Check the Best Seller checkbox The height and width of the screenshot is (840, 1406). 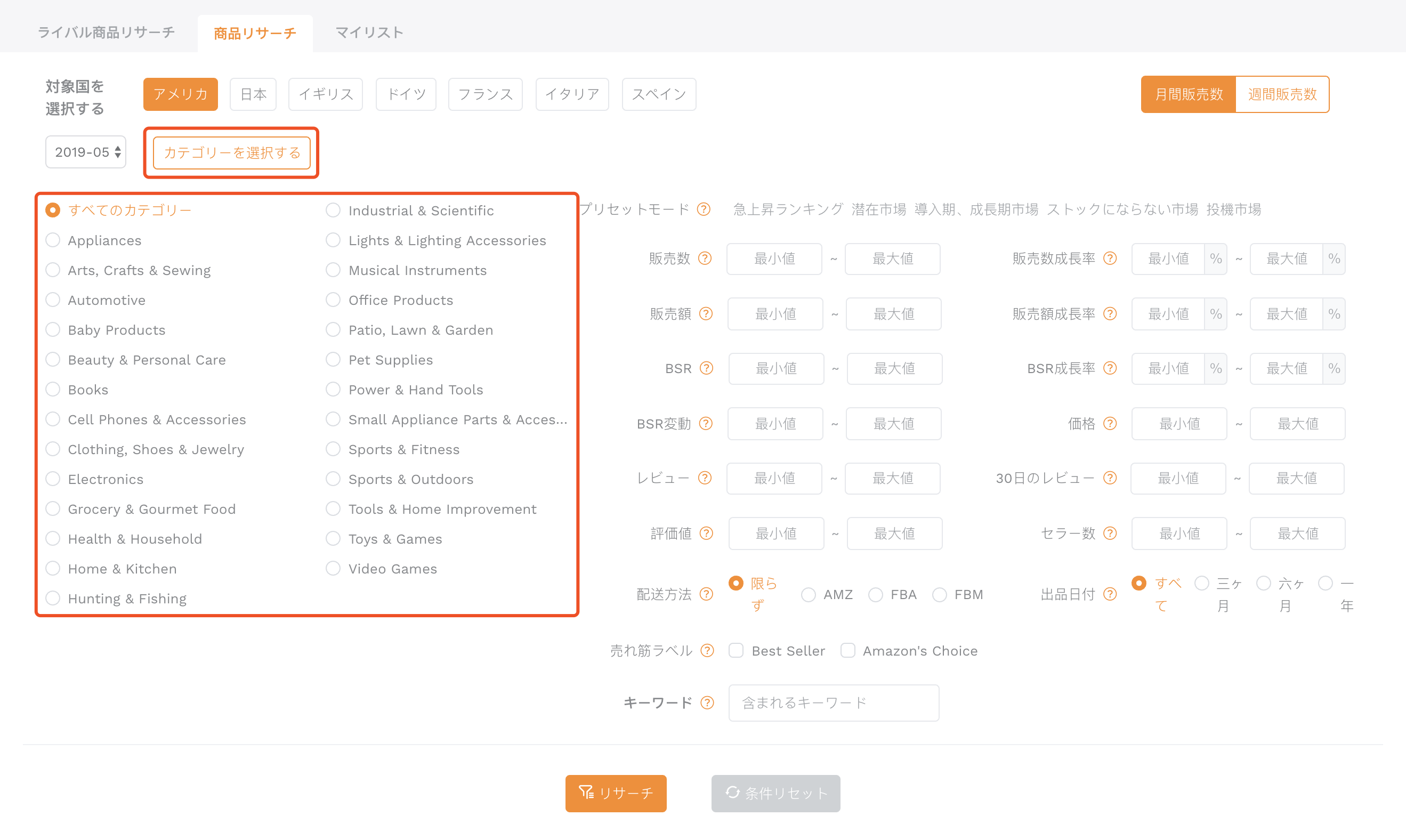point(737,650)
